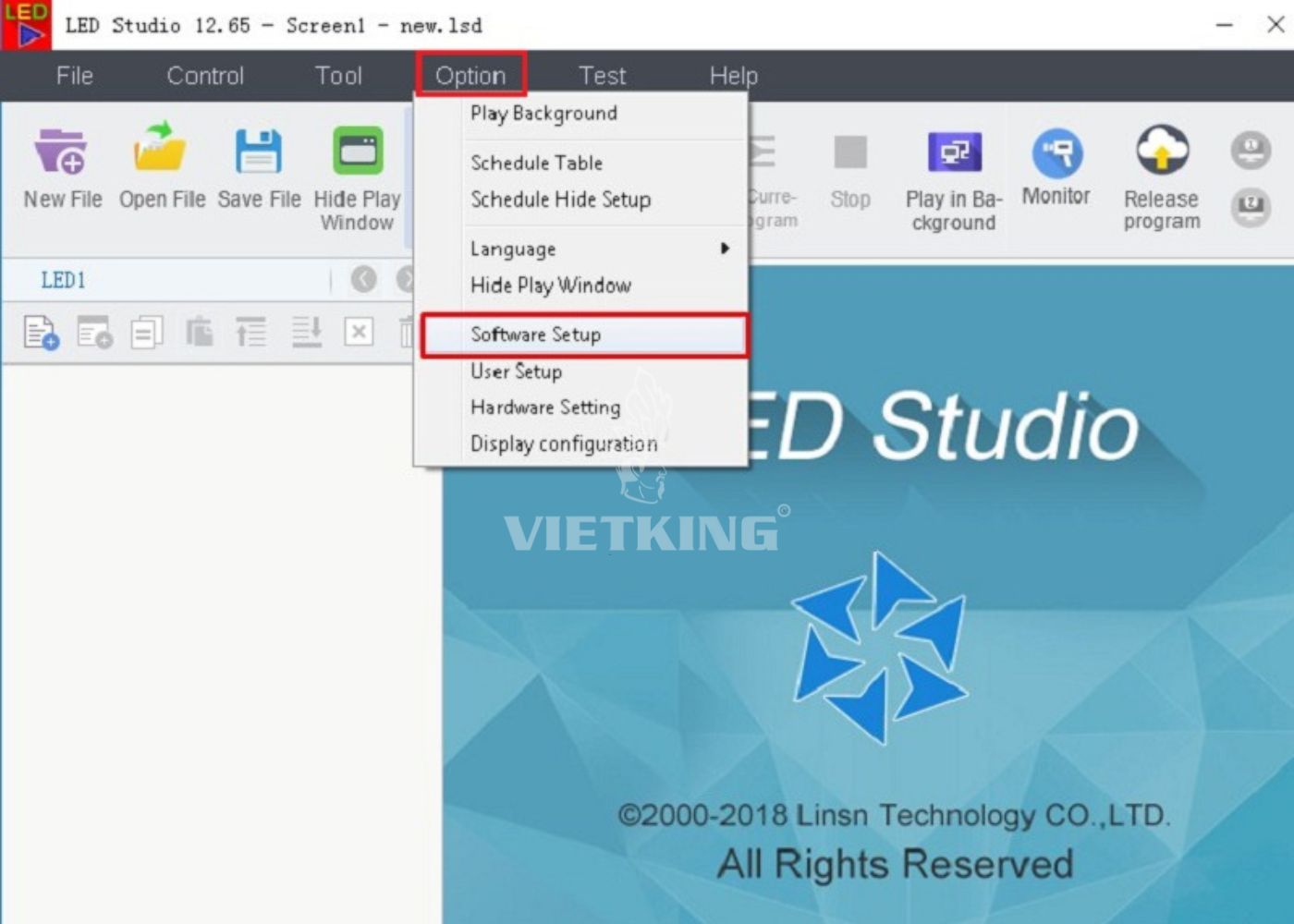Click the Hide Play Window toolbar icon
The width and height of the screenshot is (1294, 924).
pyautogui.click(x=358, y=152)
